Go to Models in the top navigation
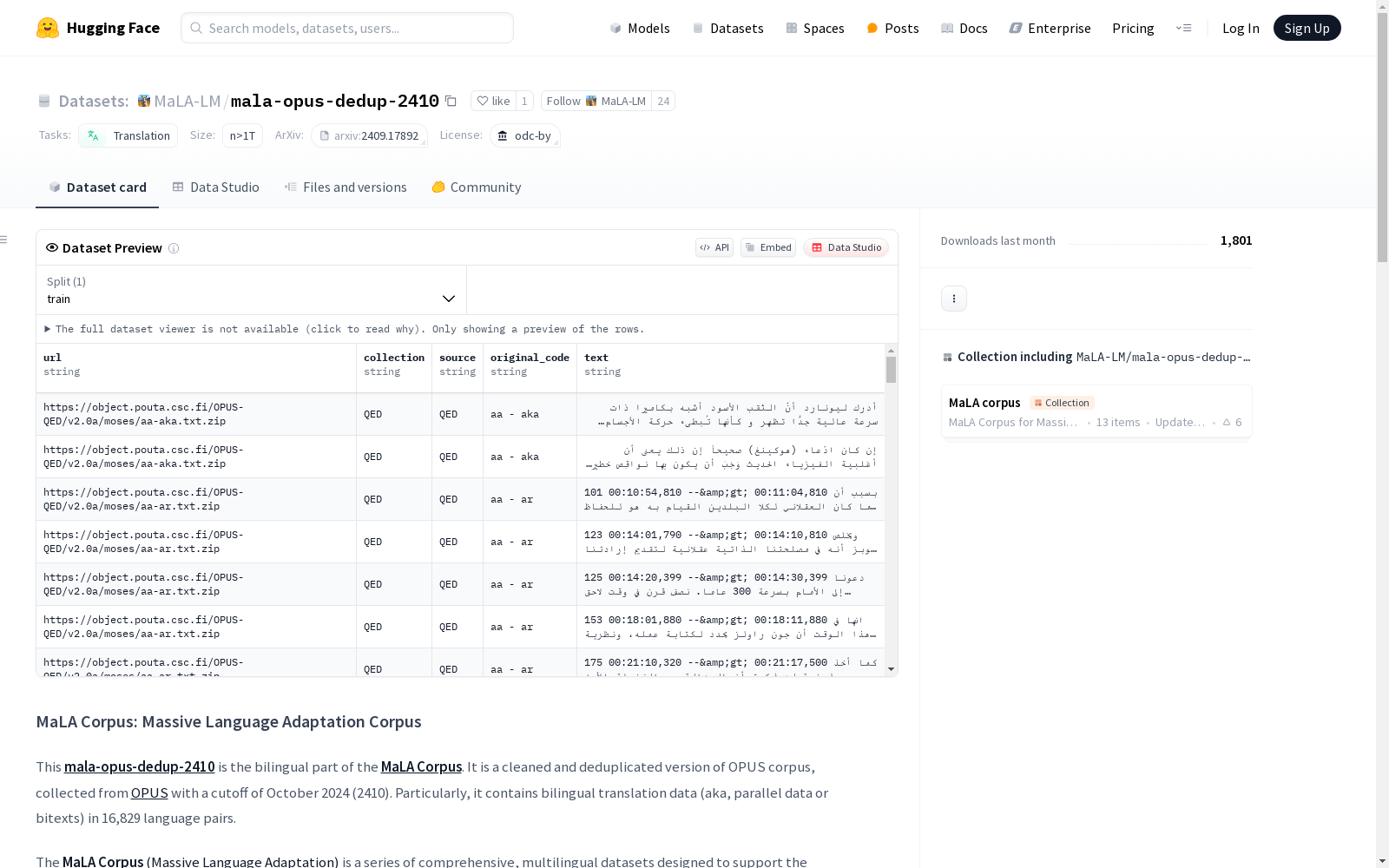This screenshot has width=1389, height=868. (x=640, y=28)
